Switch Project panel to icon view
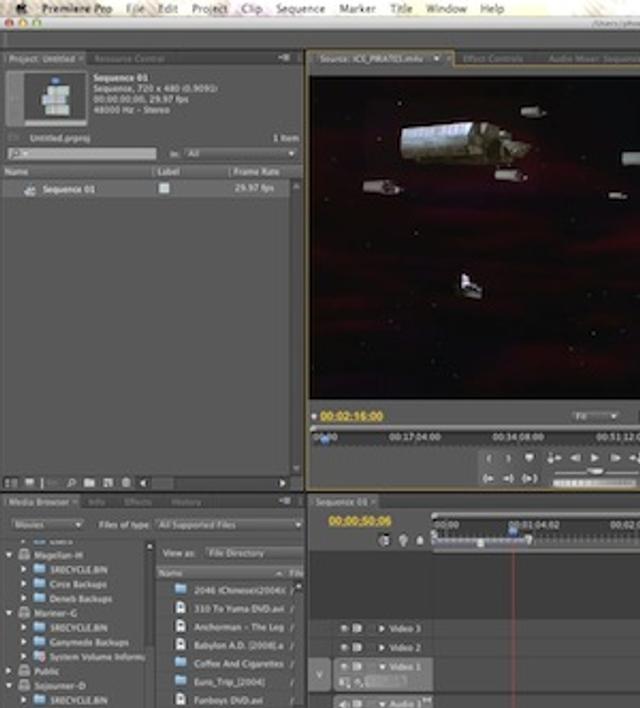The height and width of the screenshot is (708, 640). 29,483
